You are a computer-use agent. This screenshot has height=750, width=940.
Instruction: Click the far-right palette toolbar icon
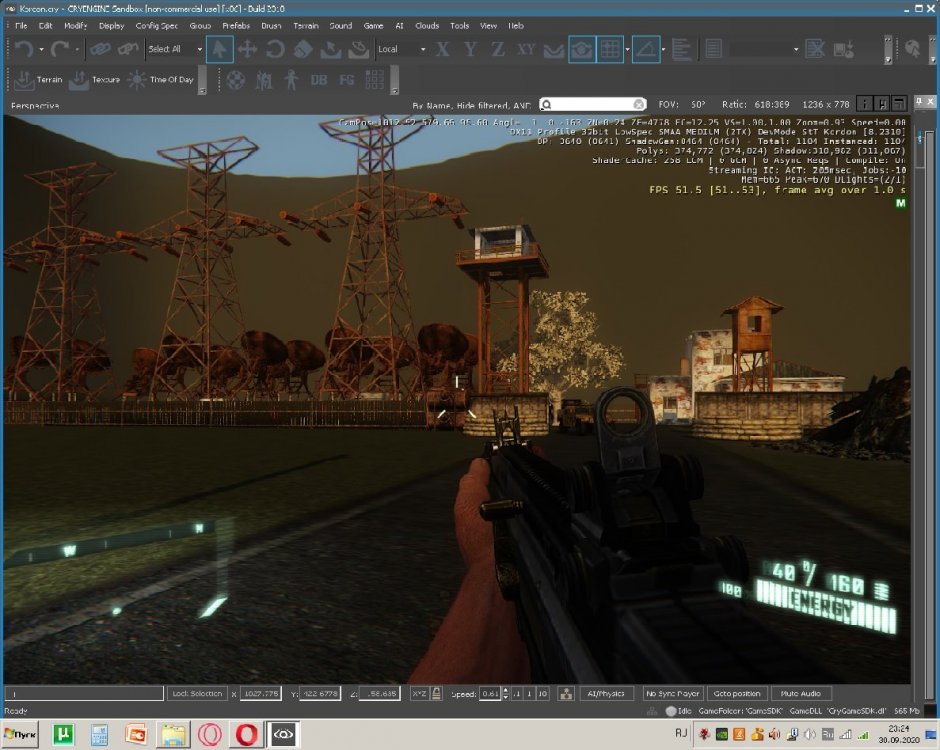pyautogui.click(x=912, y=49)
